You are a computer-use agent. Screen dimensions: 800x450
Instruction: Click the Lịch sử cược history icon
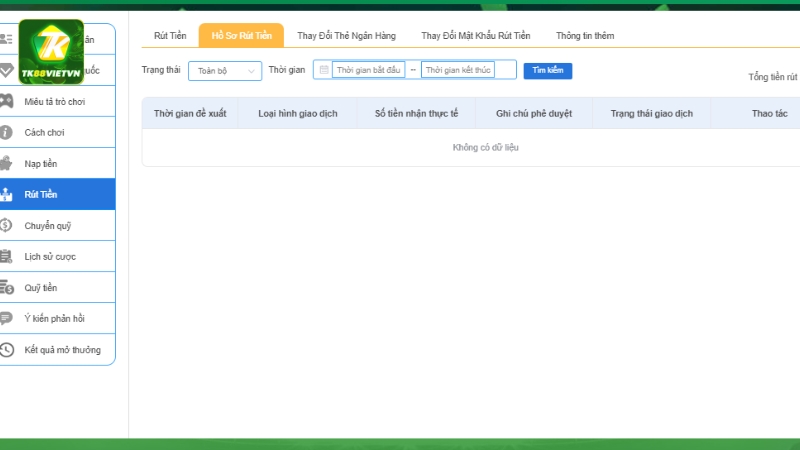[7, 256]
